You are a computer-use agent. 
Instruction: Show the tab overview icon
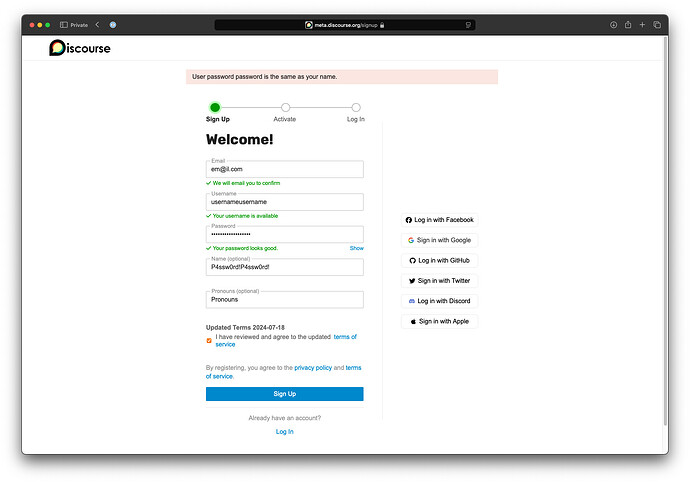(657, 25)
